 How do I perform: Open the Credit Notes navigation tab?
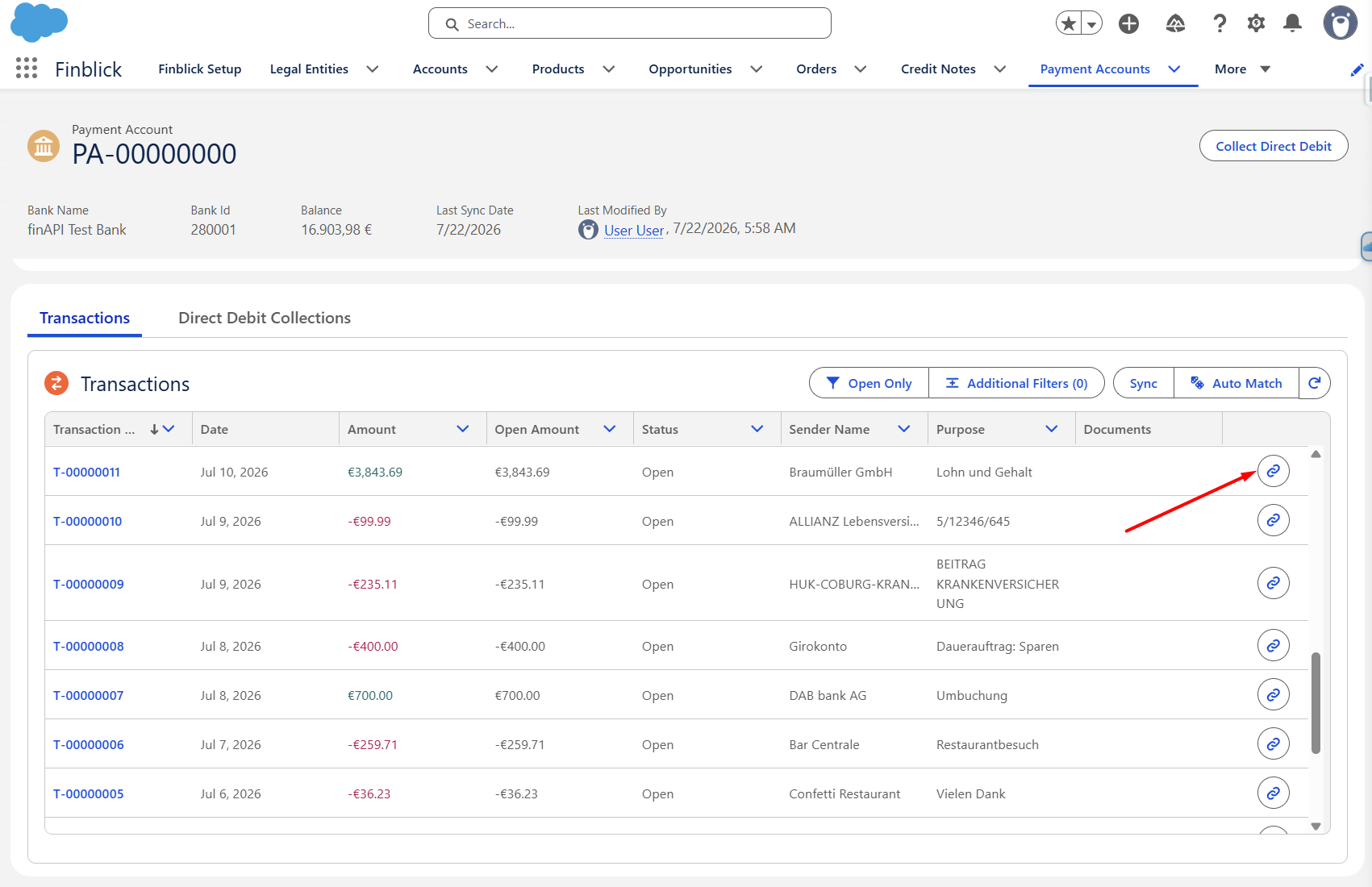point(938,69)
